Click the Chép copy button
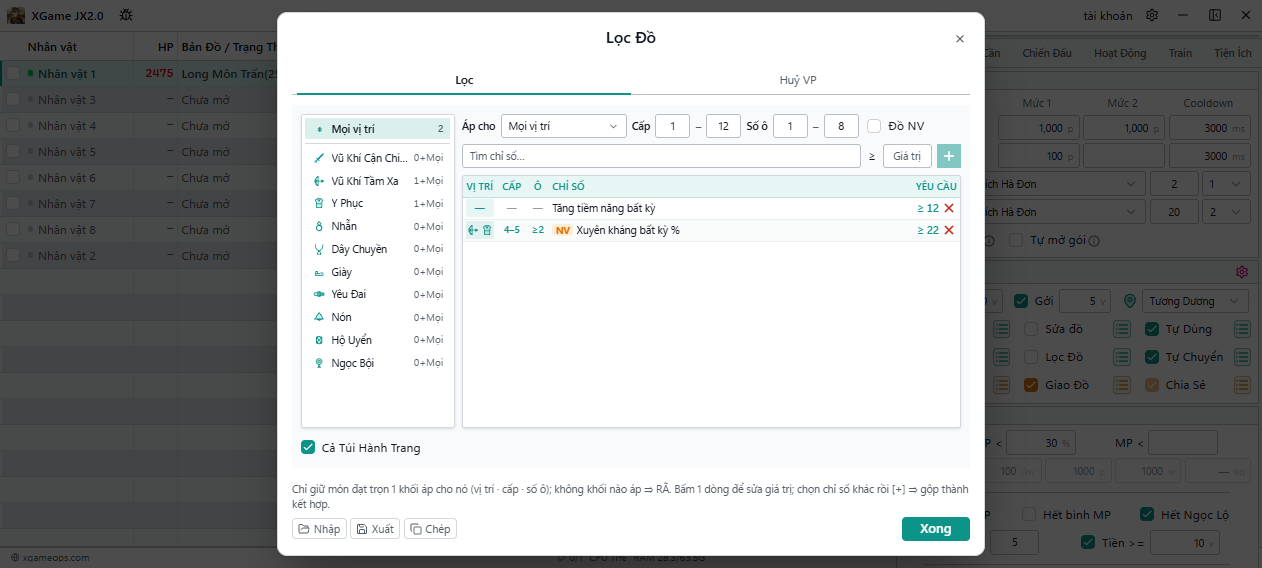Viewport: 1262px width, 568px height. pos(430,529)
